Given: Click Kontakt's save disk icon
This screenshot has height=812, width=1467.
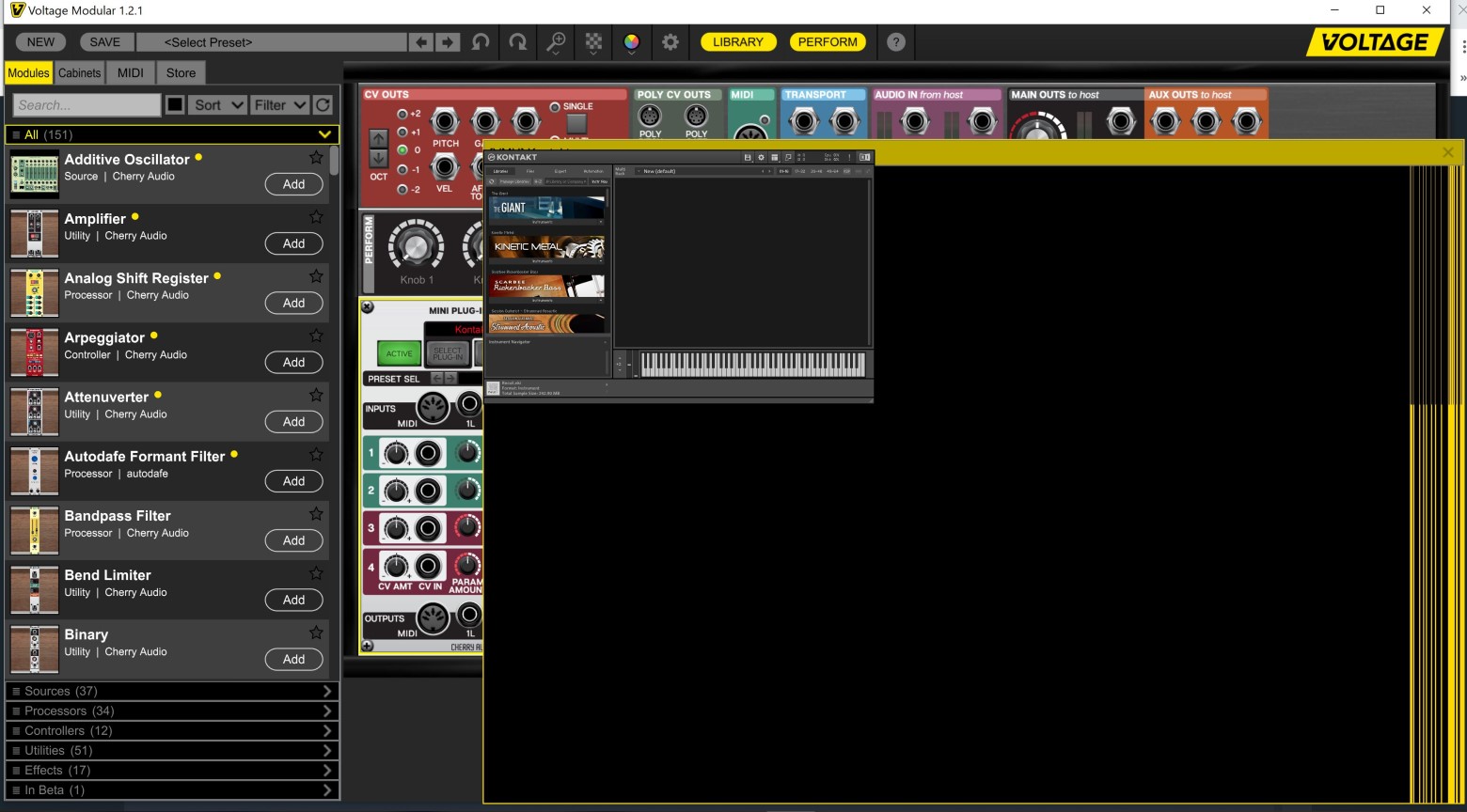Looking at the screenshot, I should pyautogui.click(x=748, y=157).
